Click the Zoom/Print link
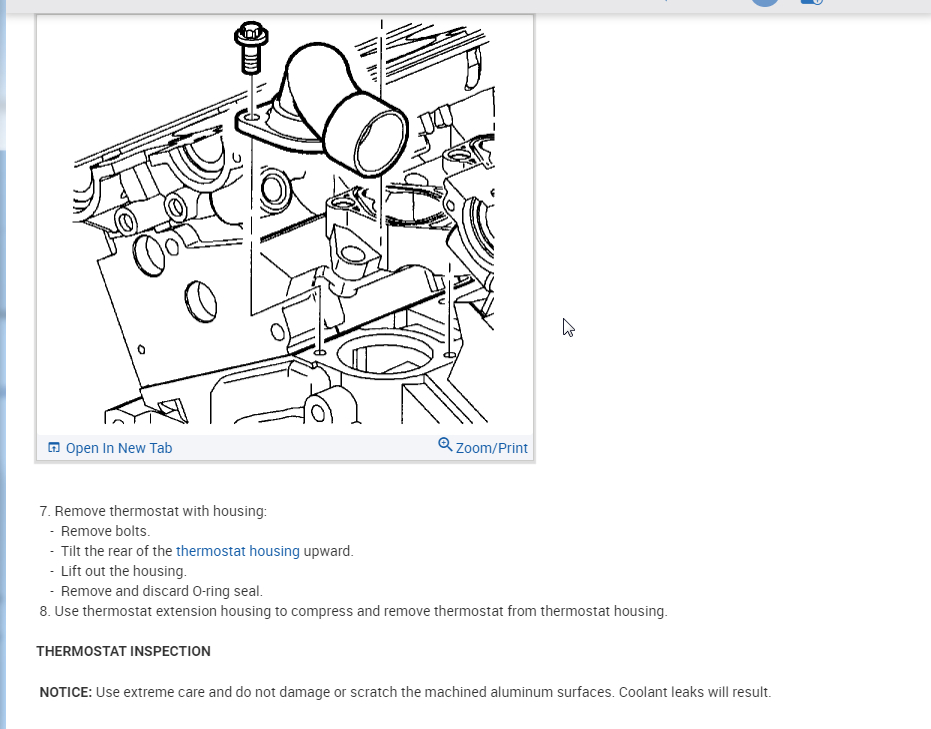This screenshot has width=931, height=729. (x=483, y=447)
